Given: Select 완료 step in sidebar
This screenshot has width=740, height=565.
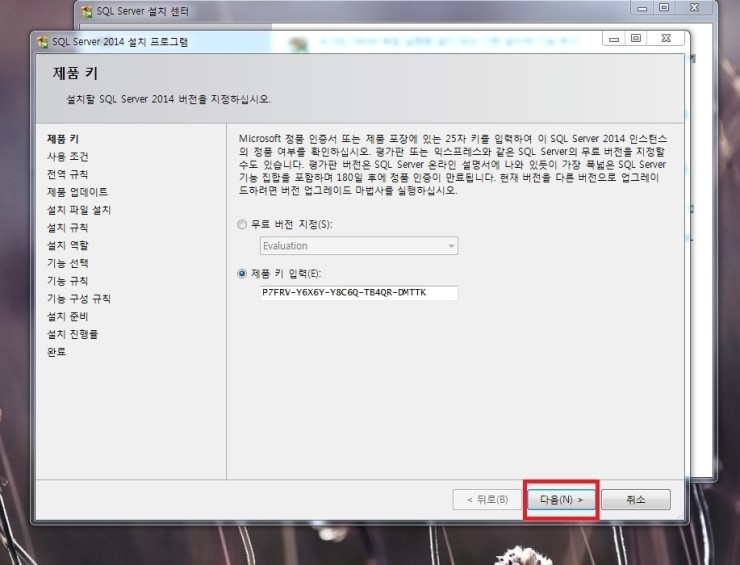Looking at the screenshot, I should 57,352.
